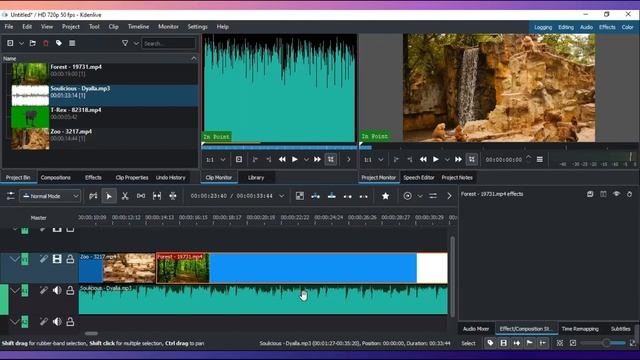Click the Insert clip zone icon in timeline toolbar

316,196
